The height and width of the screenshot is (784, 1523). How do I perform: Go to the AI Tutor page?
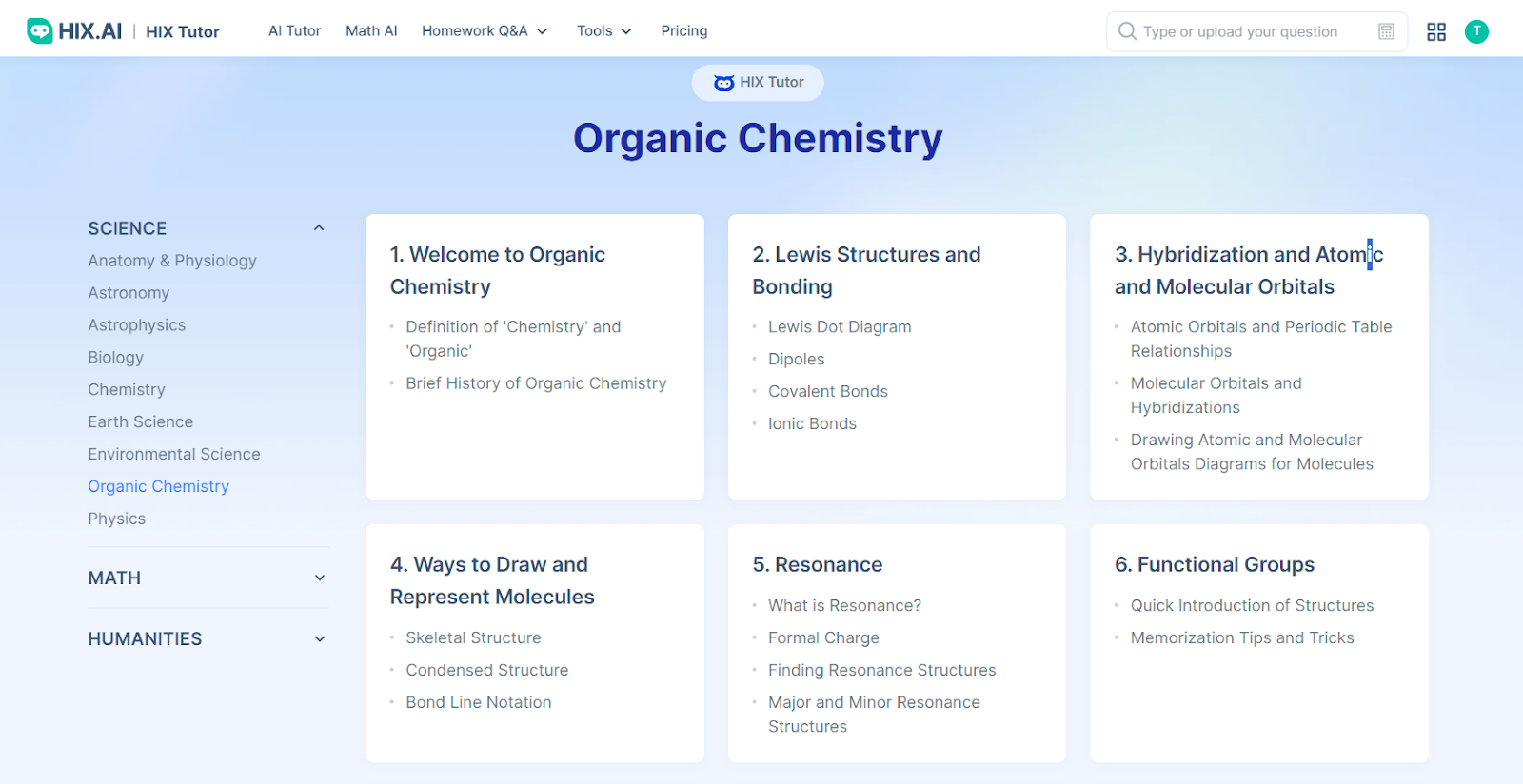coord(294,31)
